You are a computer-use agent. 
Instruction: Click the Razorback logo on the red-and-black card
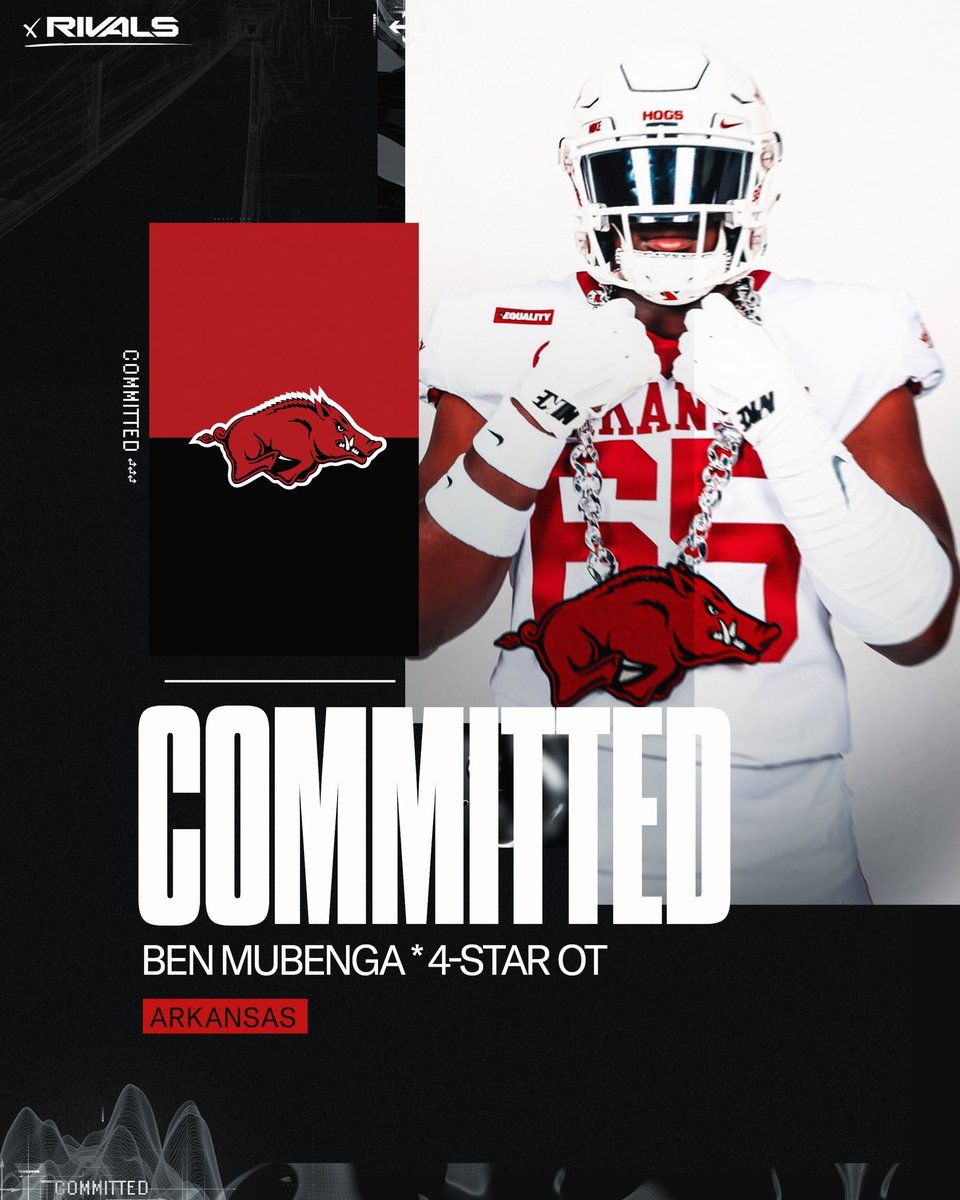click(x=287, y=437)
